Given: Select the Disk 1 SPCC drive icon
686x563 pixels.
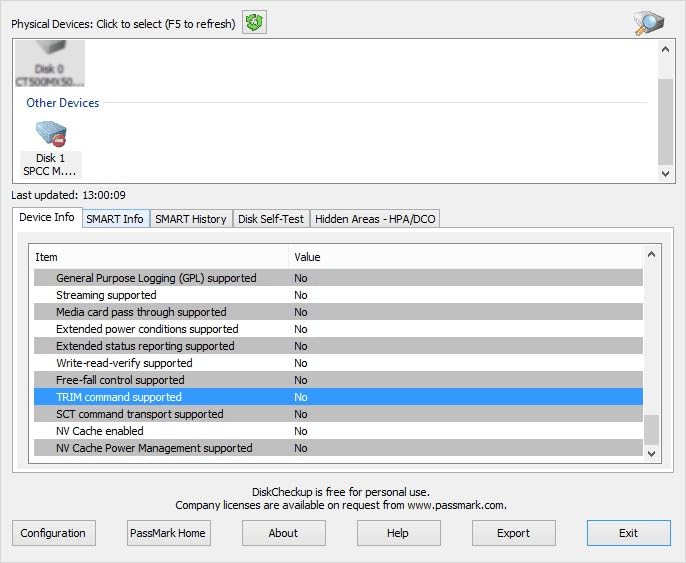Looking at the screenshot, I should coord(50,149).
